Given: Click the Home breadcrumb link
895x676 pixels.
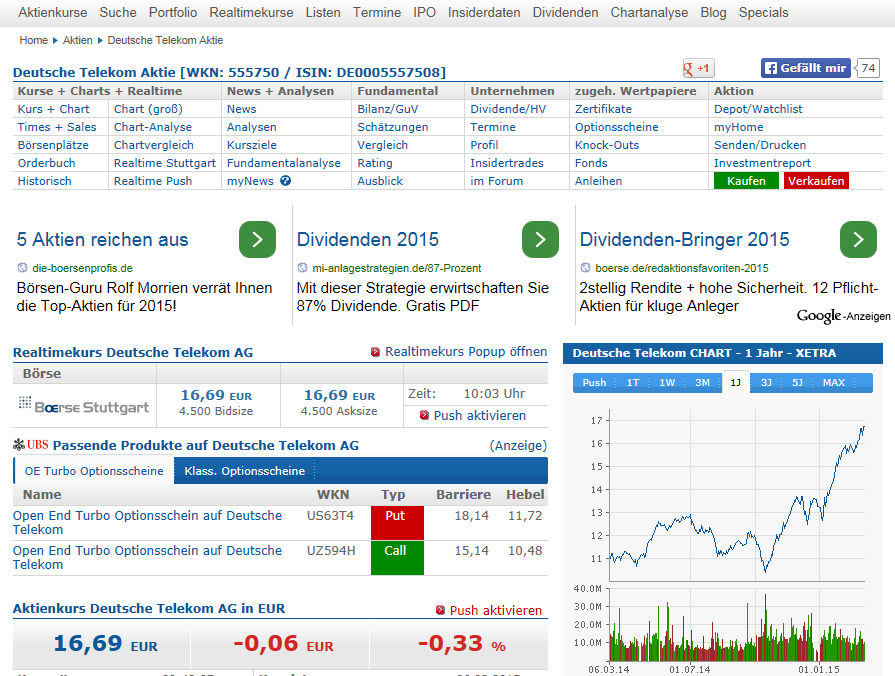Looking at the screenshot, I should click(x=34, y=40).
